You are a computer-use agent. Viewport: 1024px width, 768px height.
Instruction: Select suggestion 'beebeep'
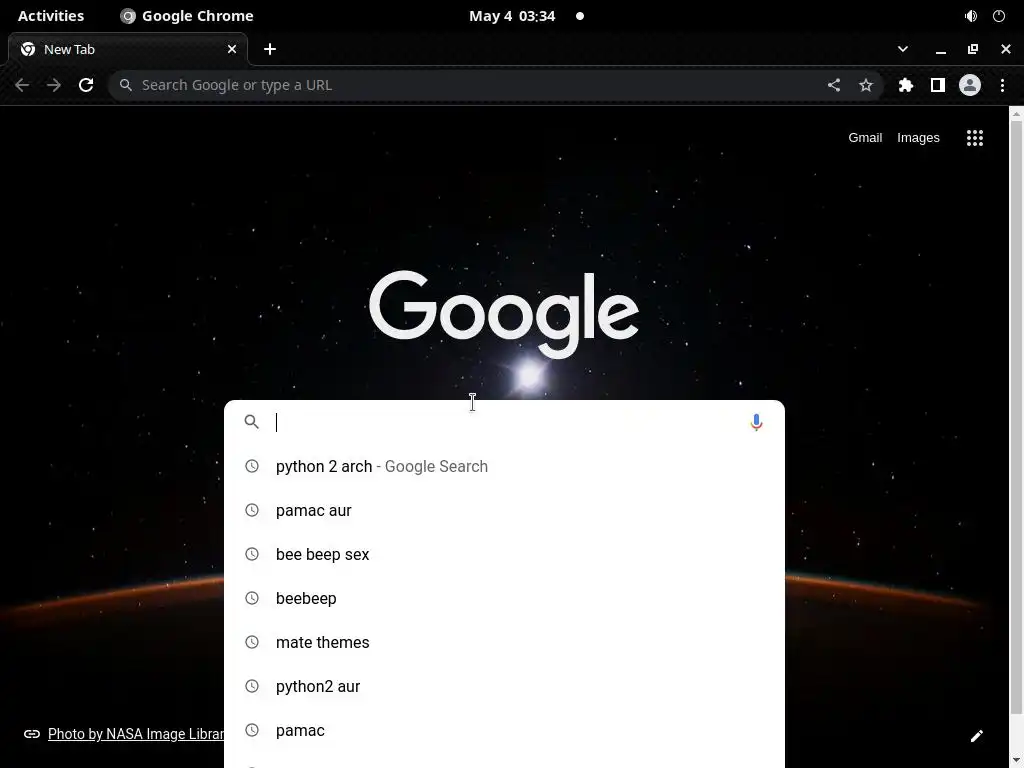[504, 598]
